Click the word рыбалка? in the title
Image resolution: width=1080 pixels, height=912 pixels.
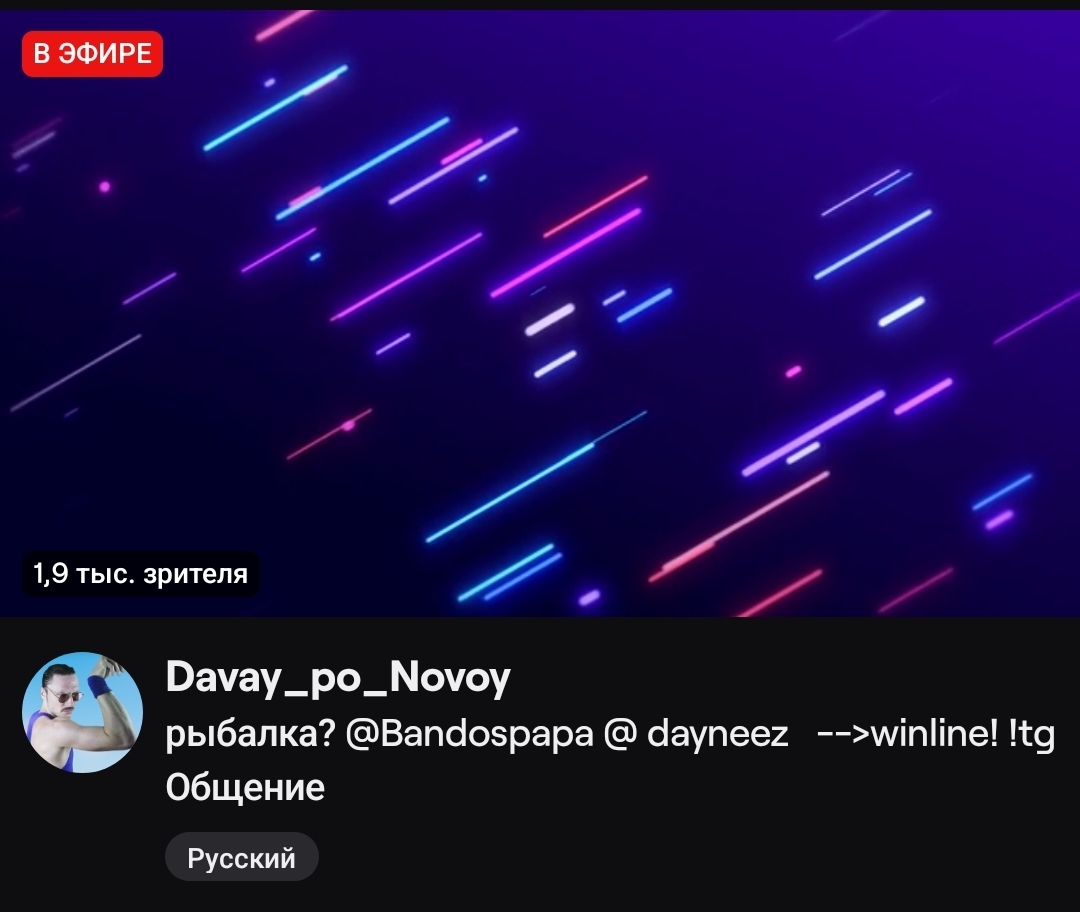(250, 734)
